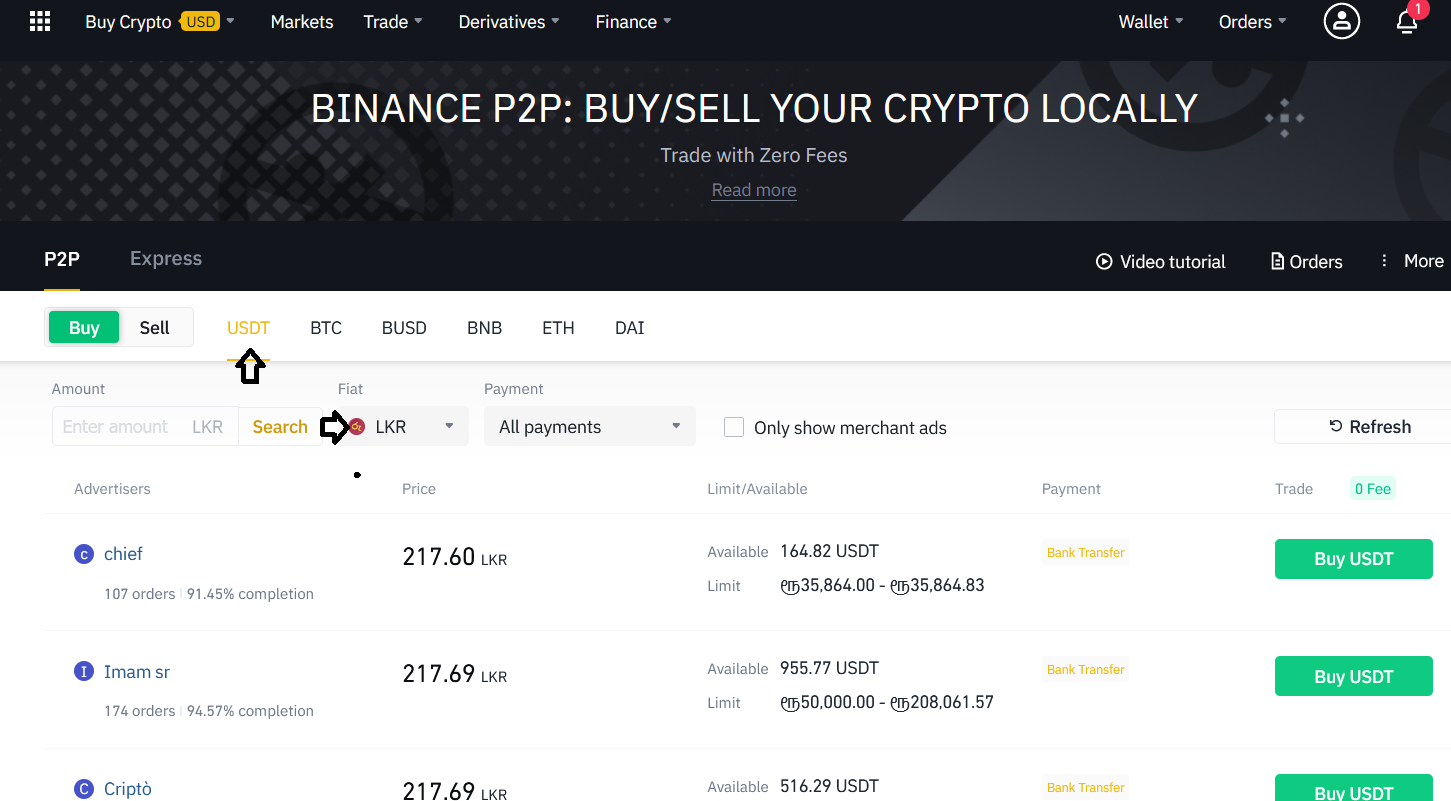Switch to the Express tab
Image resolution: width=1451 pixels, height=801 pixels.
(166, 259)
